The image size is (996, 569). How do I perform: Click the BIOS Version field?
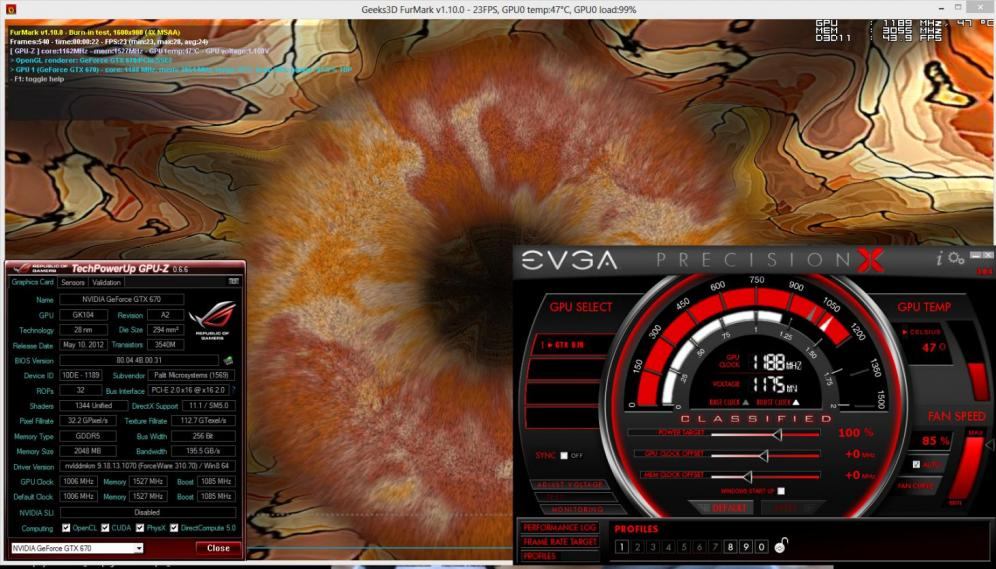coord(139,360)
